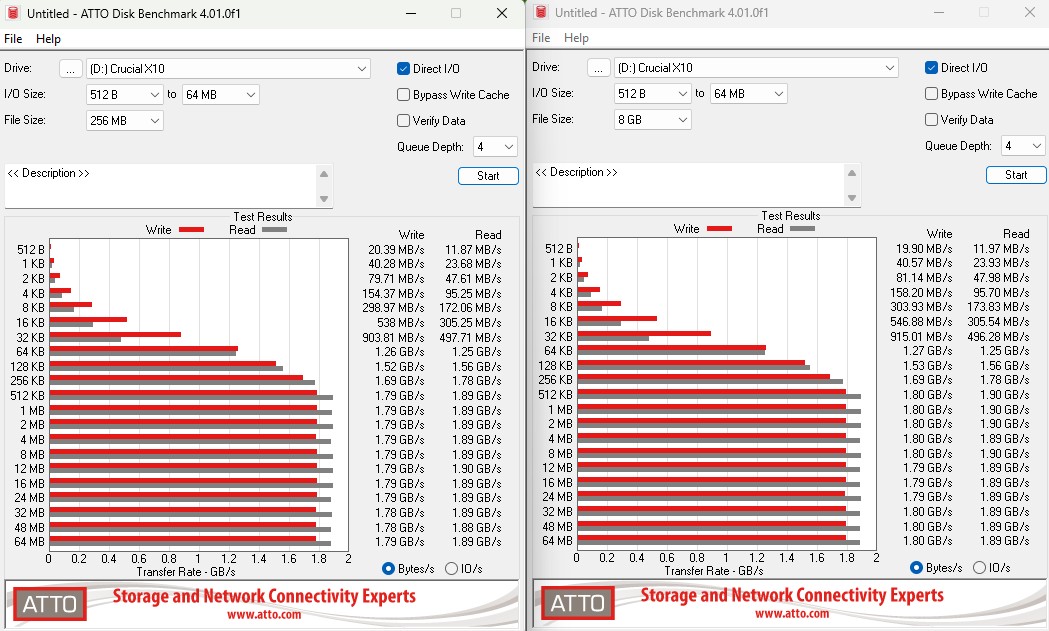Screen dimensions: 1049x631
Task: Open www.atto.com link in left banner
Action: tap(264, 614)
